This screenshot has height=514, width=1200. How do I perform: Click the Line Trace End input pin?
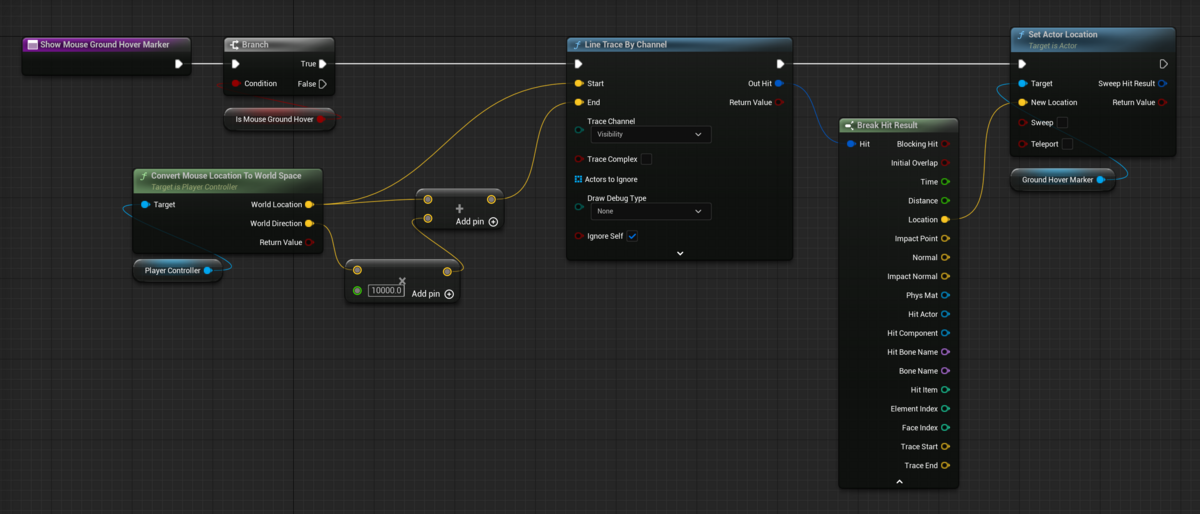click(x=579, y=102)
